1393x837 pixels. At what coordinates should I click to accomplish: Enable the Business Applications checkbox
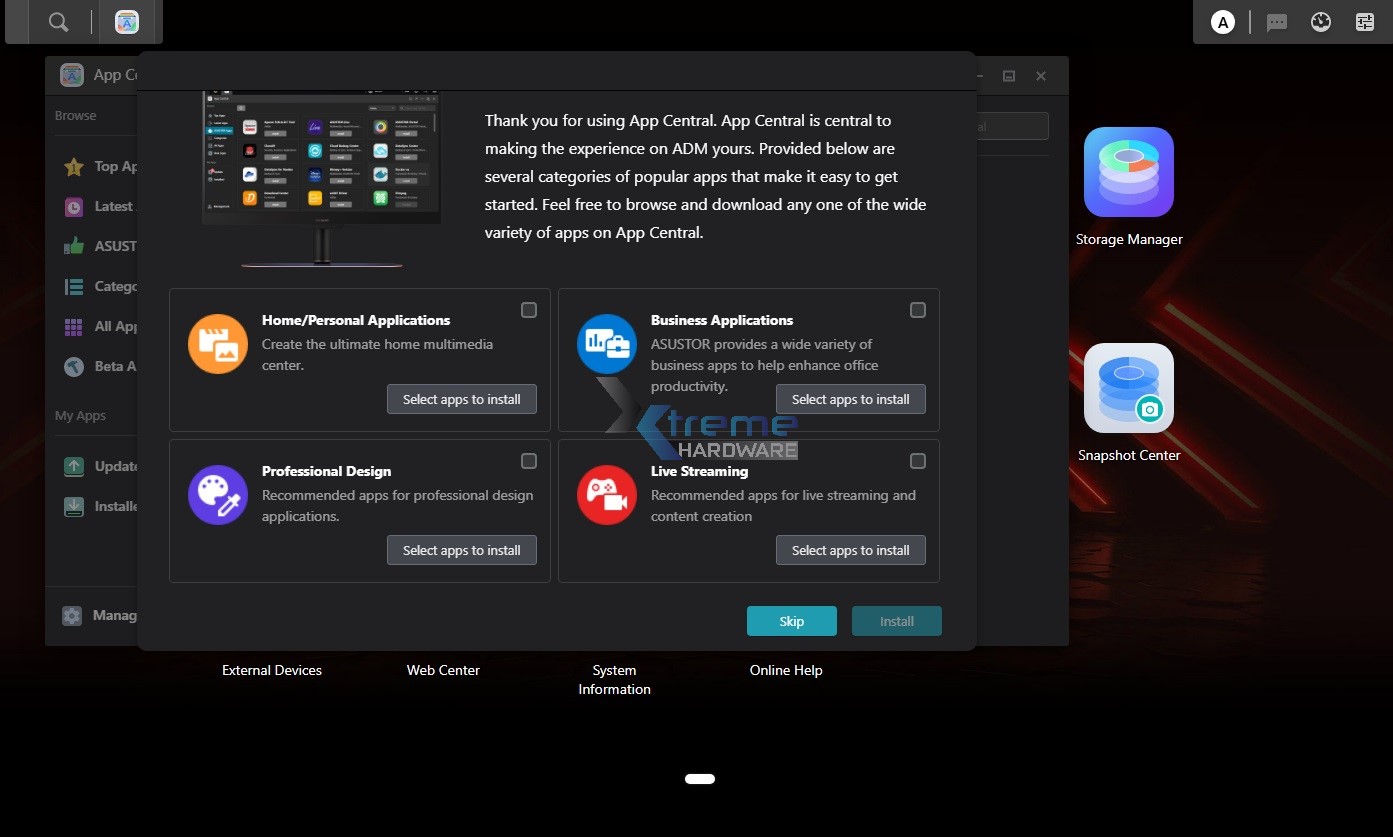pos(918,310)
